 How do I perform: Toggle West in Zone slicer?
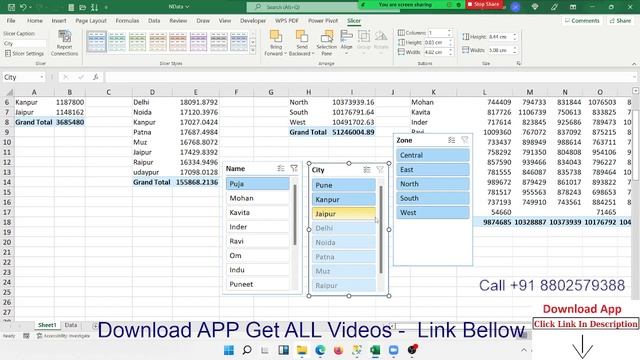(433, 212)
